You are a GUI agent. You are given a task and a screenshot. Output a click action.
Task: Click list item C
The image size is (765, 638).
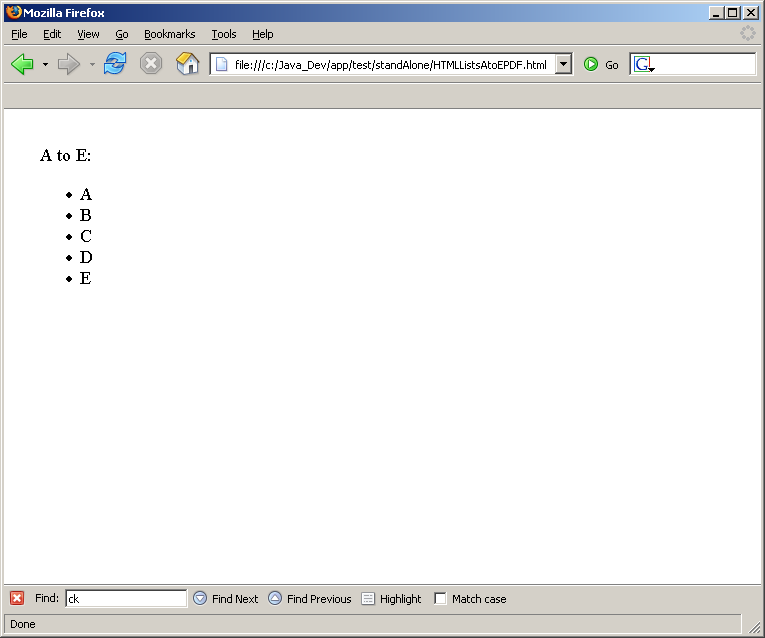86,236
